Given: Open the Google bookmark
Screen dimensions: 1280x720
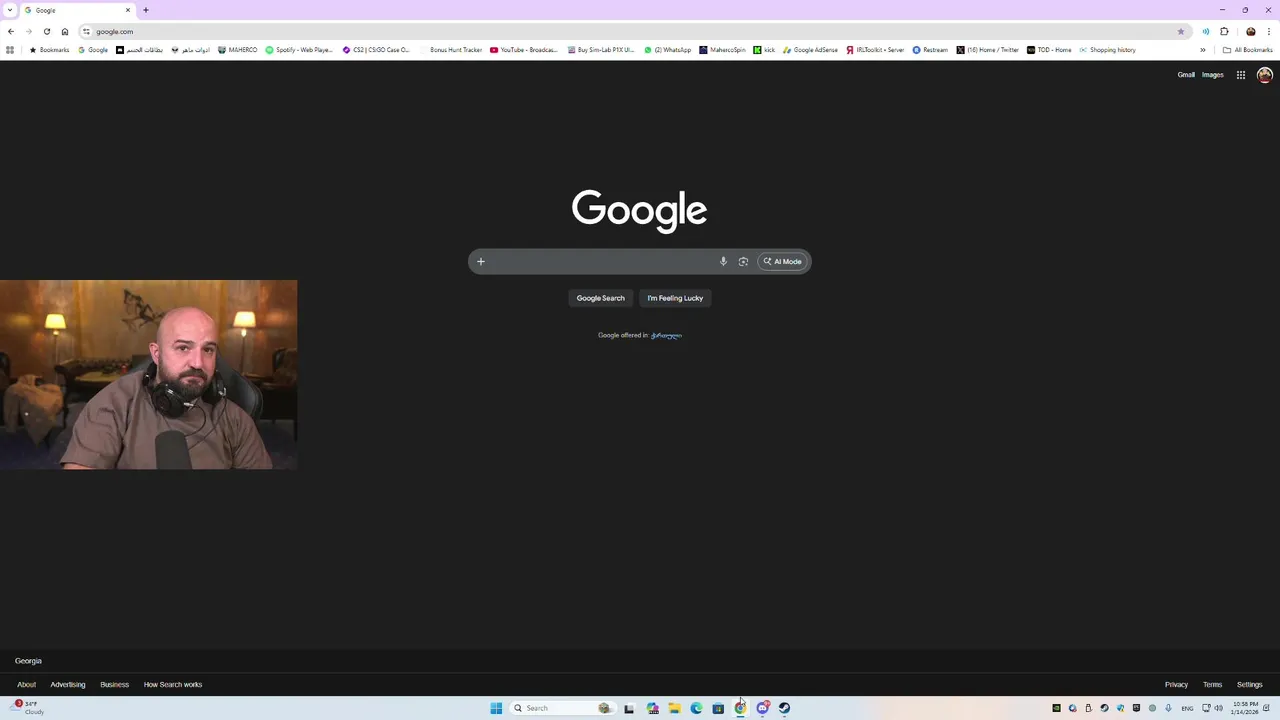Looking at the screenshot, I should pos(93,50).
